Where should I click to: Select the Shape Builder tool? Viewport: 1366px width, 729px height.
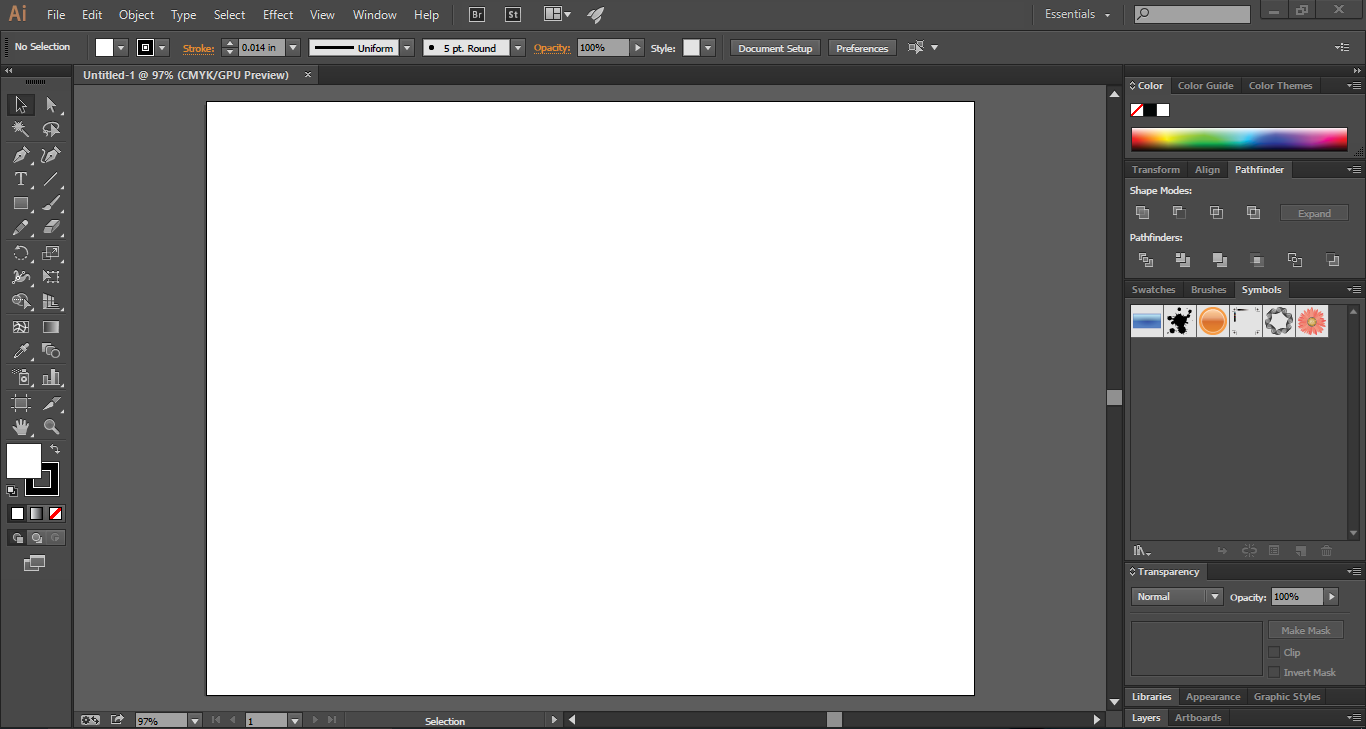21,302
